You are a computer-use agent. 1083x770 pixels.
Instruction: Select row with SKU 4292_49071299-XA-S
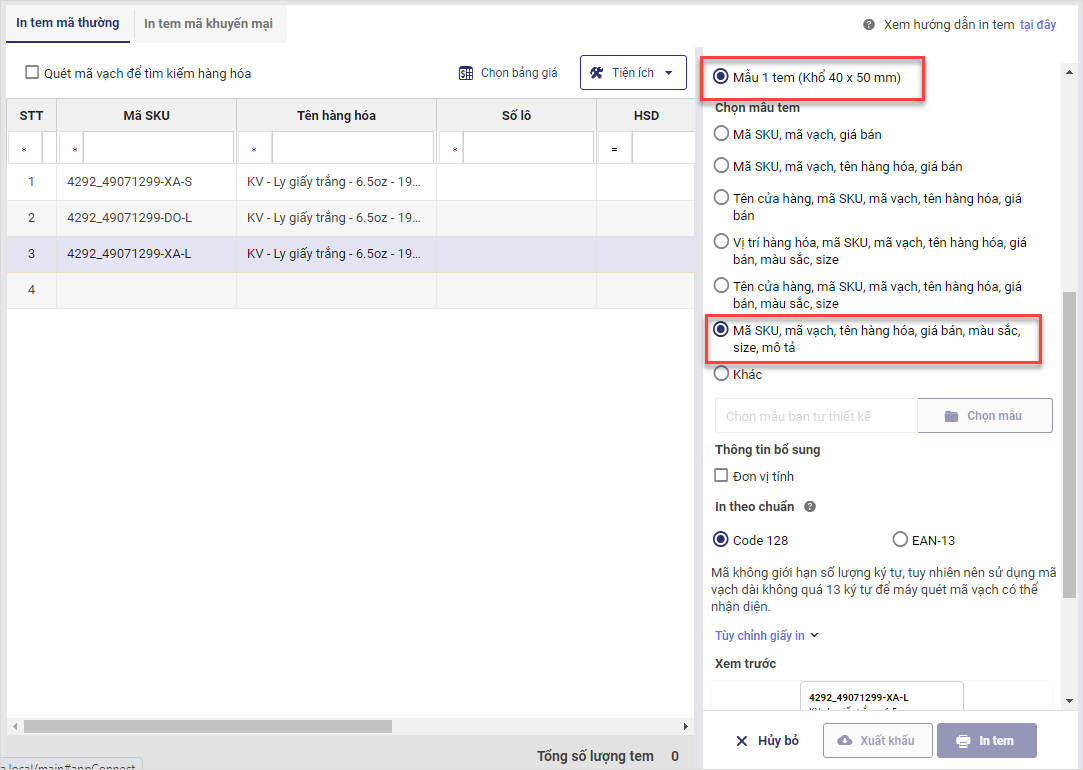point(350,182)
